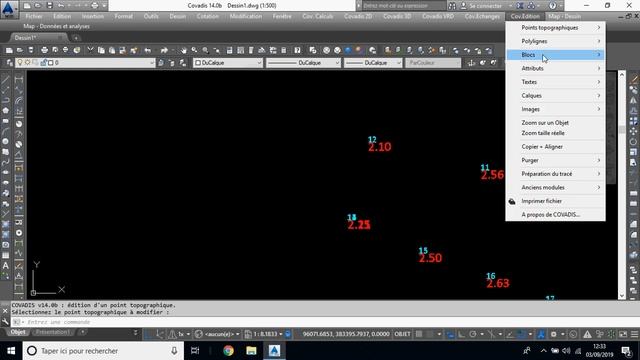Click the Covadis AutoCAD taskbar icon

click(x=274, y=351)
